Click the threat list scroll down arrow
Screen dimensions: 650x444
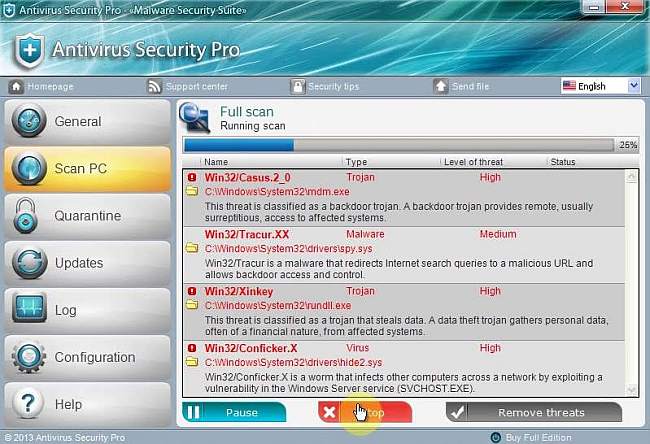(x=631, y=389)
